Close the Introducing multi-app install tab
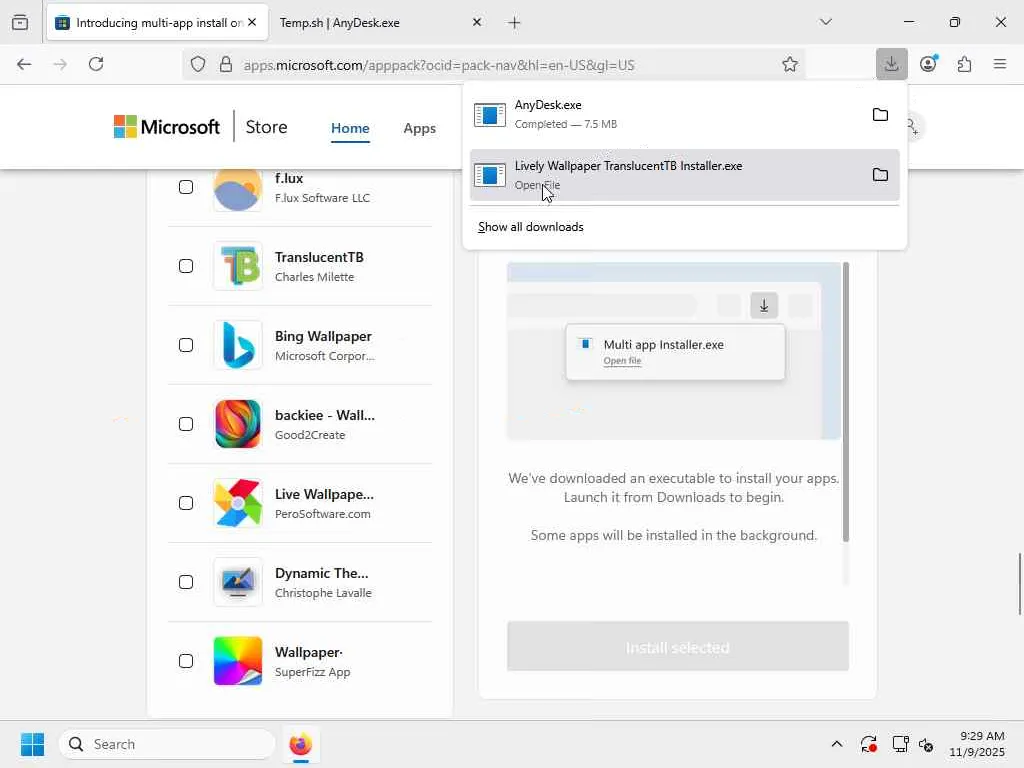 coord(252,22)
